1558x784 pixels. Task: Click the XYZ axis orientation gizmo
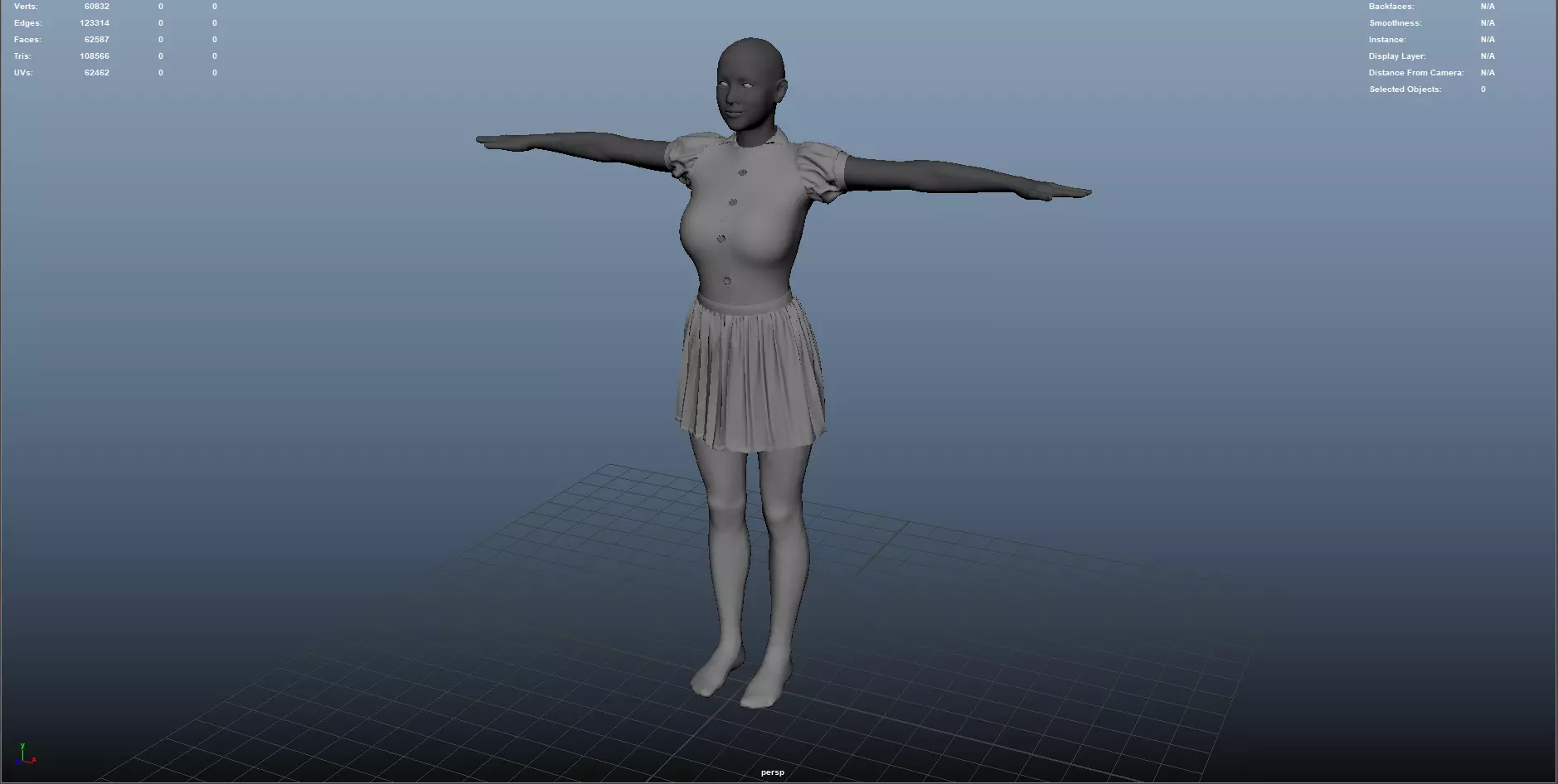[x=26, y=754]
